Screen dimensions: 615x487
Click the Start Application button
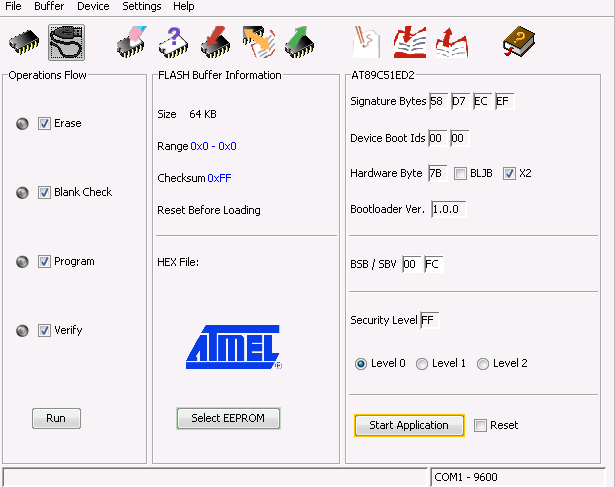[x=409, y=425]
